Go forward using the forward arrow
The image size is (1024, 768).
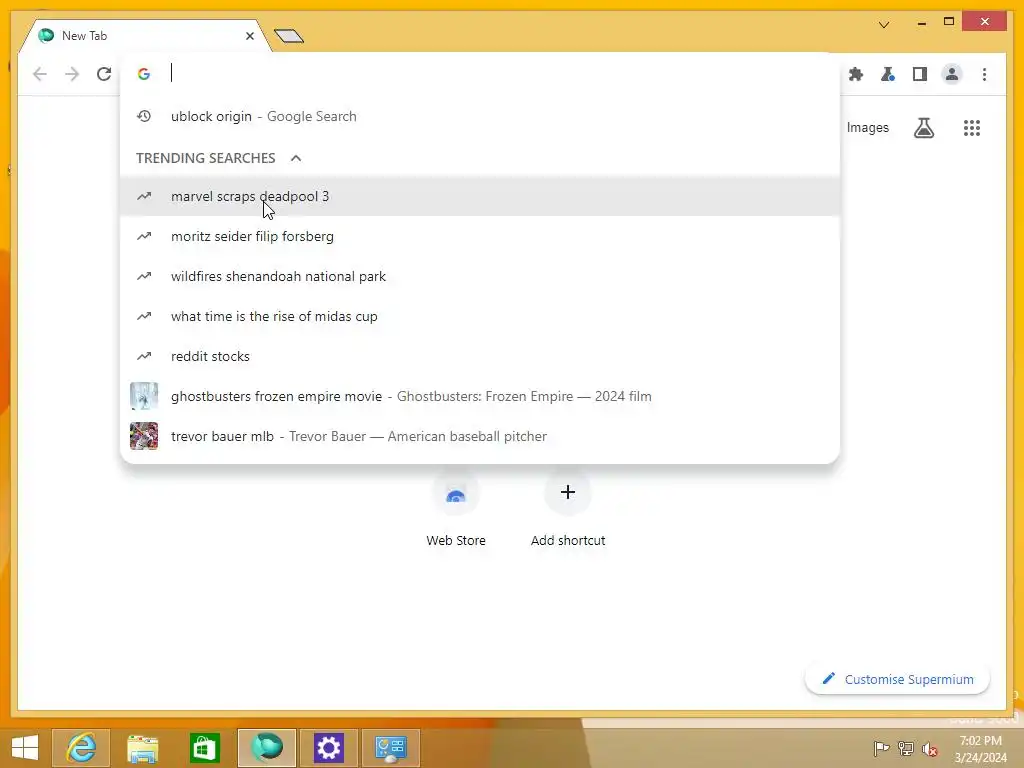(x=72, y=74)
